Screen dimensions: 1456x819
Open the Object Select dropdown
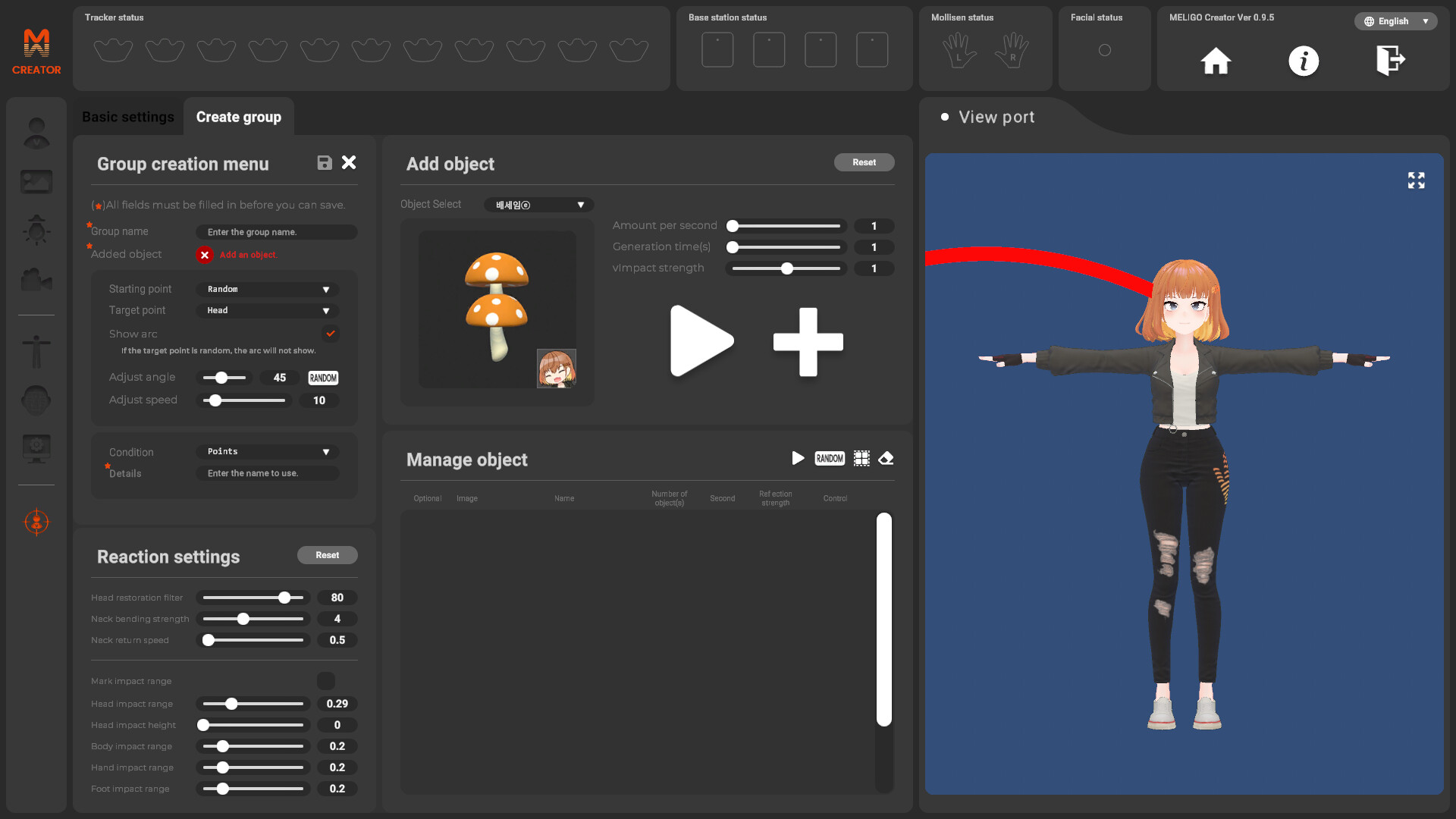click(x=539, y=205)
